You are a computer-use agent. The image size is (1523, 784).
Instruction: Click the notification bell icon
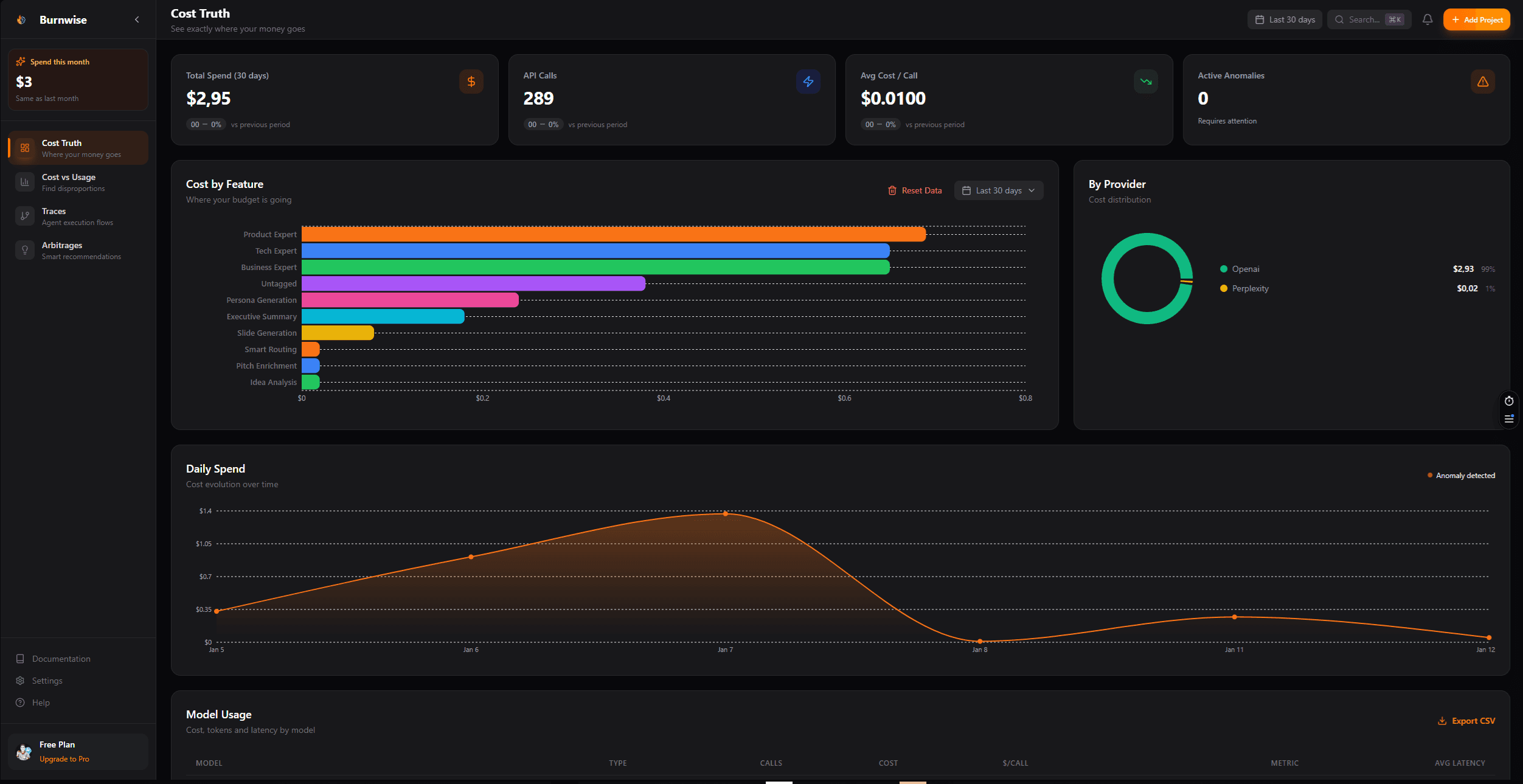point(1428,19)
